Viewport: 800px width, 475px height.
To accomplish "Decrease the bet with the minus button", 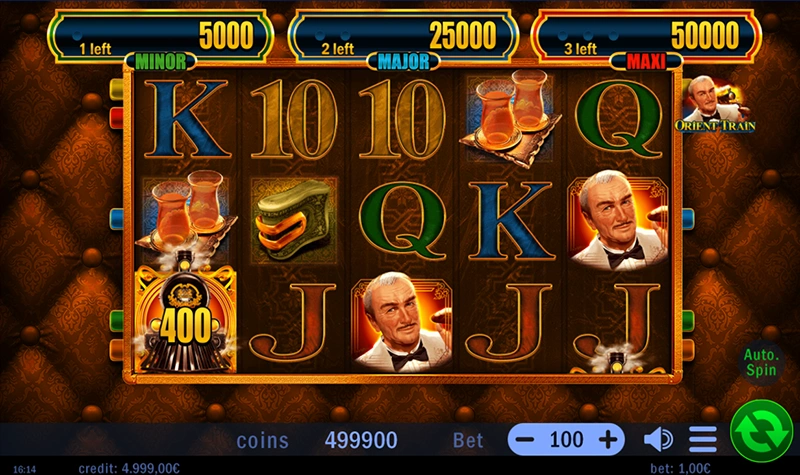I will click(x=525, y=439).
